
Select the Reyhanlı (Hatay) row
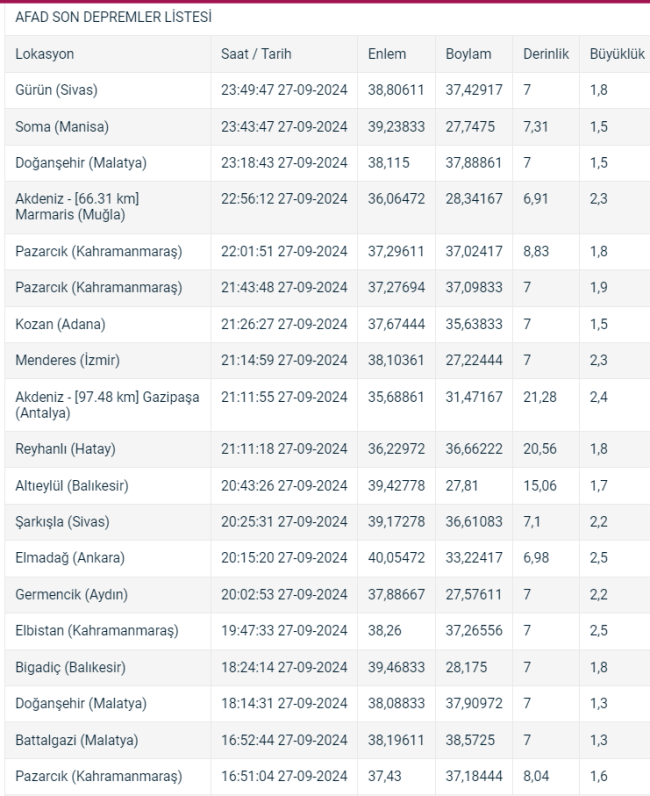point(328,449)
